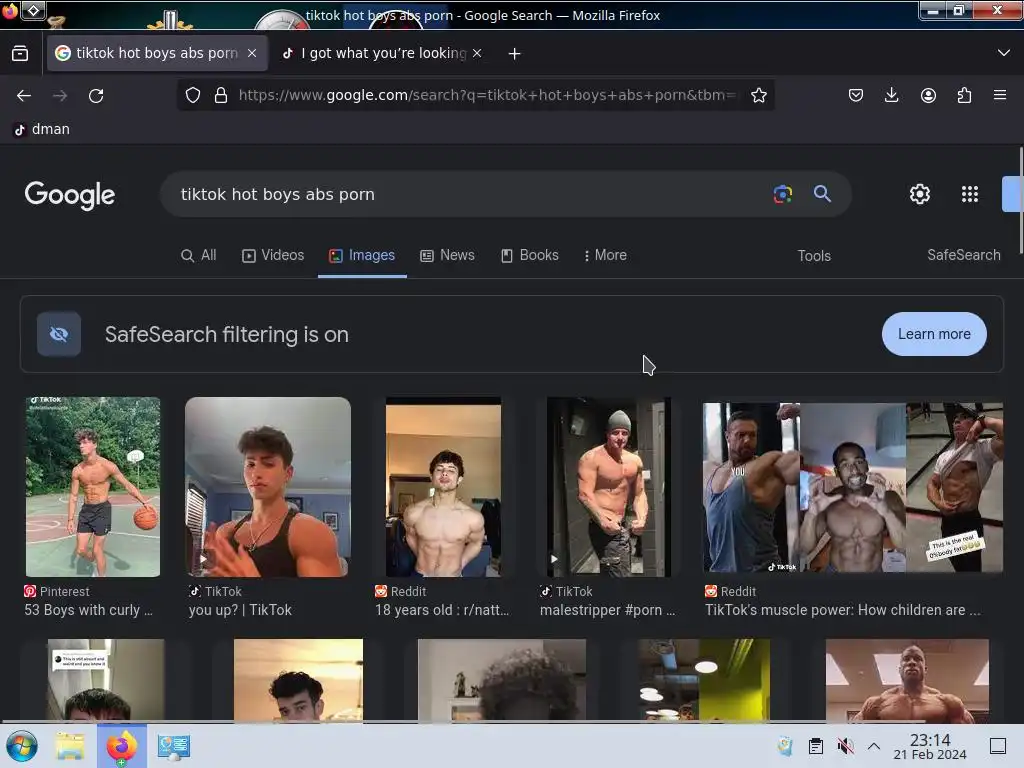Screen dimensions: 1024x768
Task: Click the show desktop button
Action: coord(998,746)
